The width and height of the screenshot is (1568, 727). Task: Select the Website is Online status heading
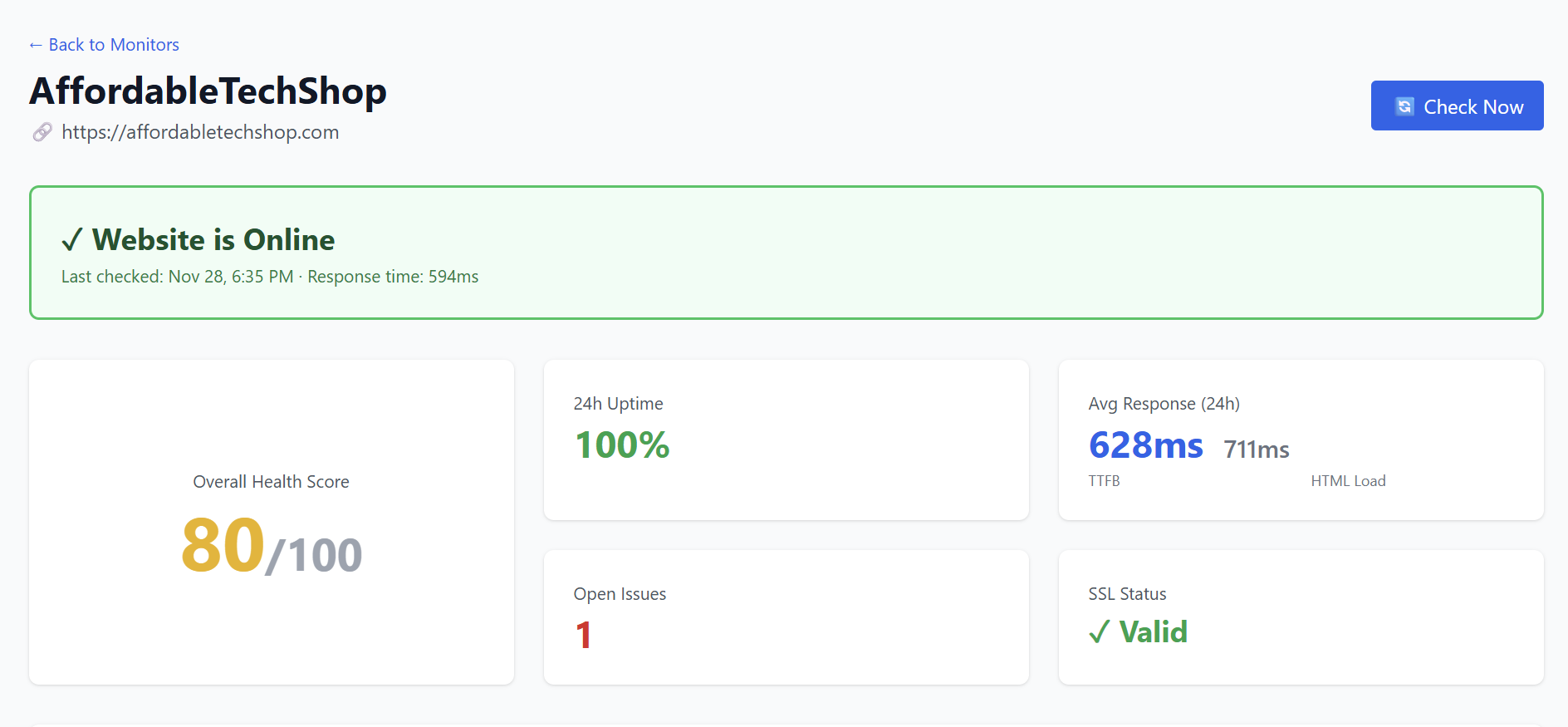pos(213,240)
